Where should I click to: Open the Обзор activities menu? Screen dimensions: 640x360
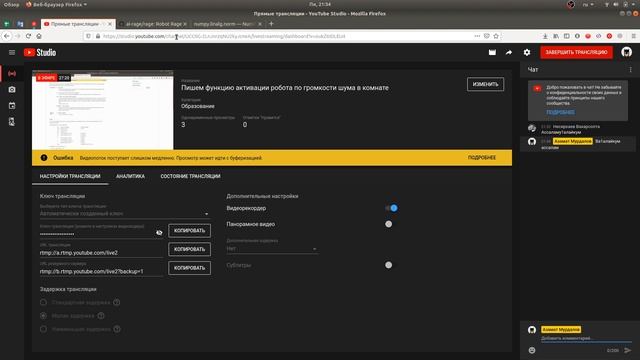click(11, 4)
